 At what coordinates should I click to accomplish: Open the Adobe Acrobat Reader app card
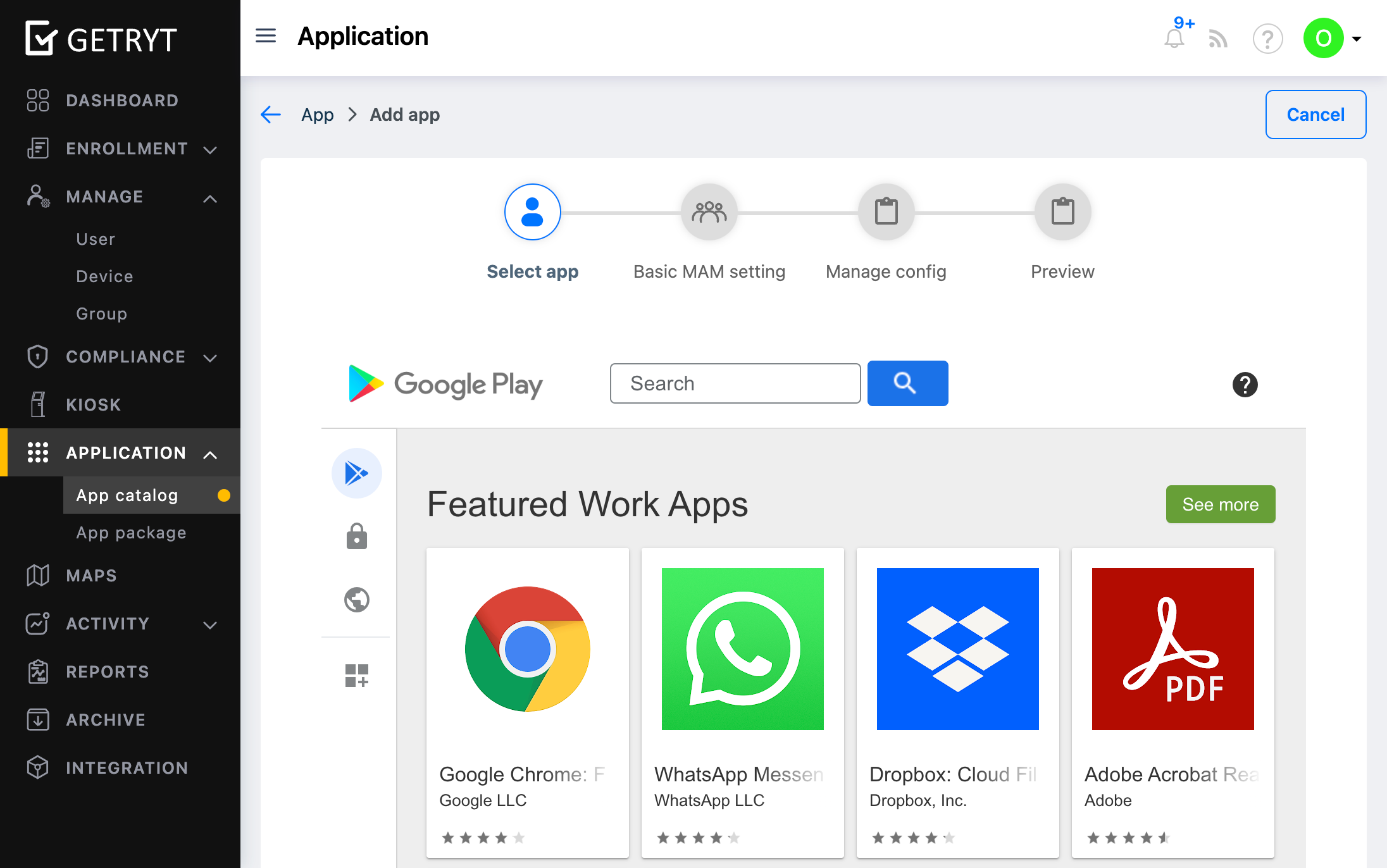point(1173,703)
